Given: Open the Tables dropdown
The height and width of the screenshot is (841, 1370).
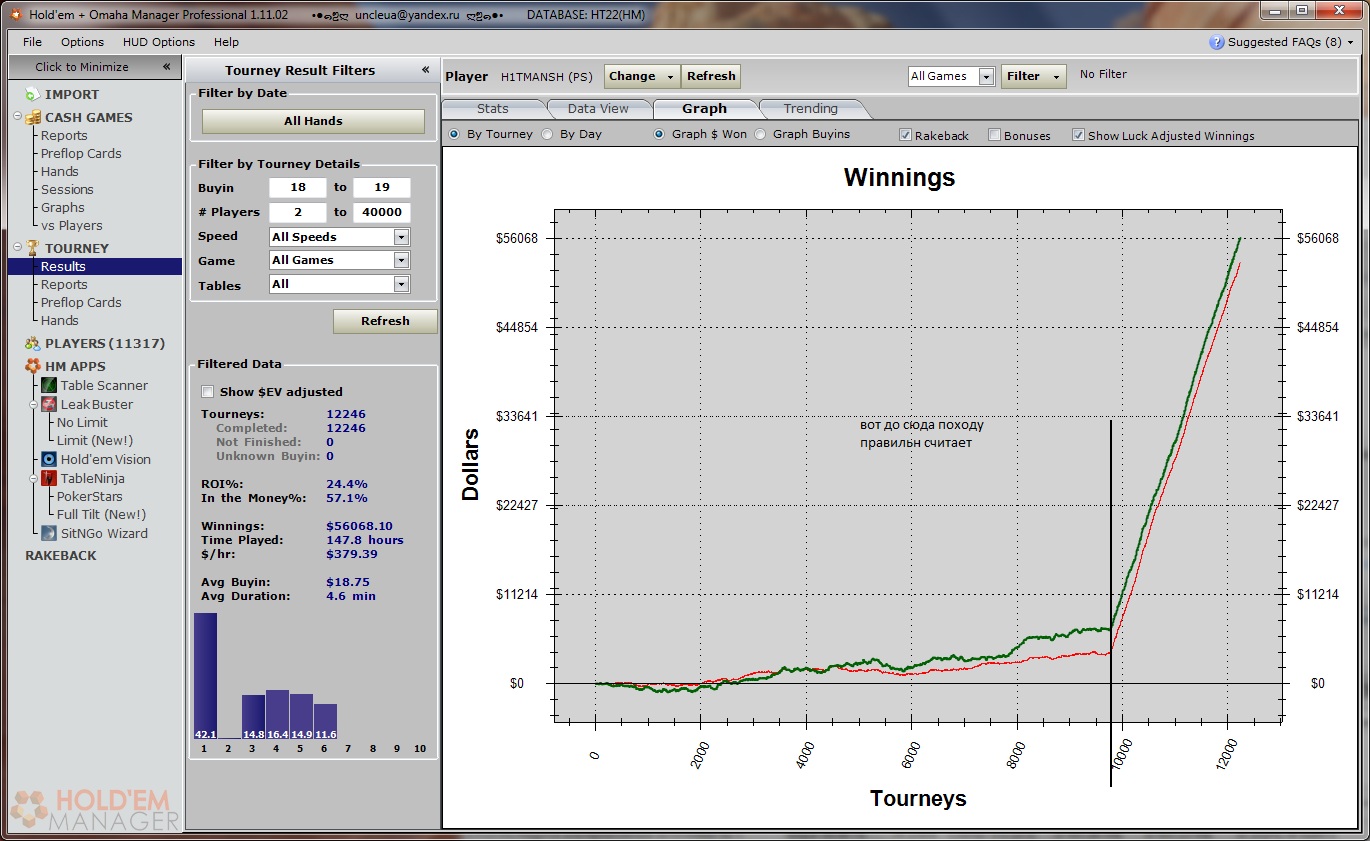Looking at the screenshot, I should [x=401, y=284].
